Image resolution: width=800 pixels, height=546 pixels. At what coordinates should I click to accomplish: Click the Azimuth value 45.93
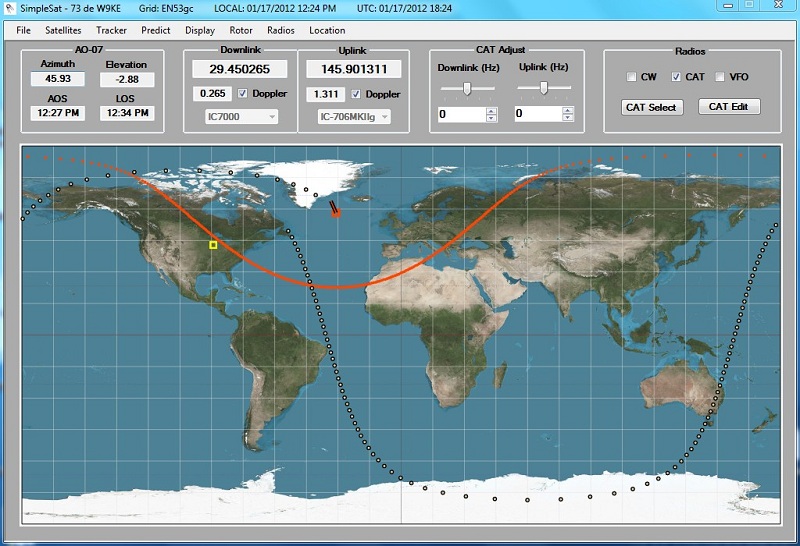click(x=58, y=79)
